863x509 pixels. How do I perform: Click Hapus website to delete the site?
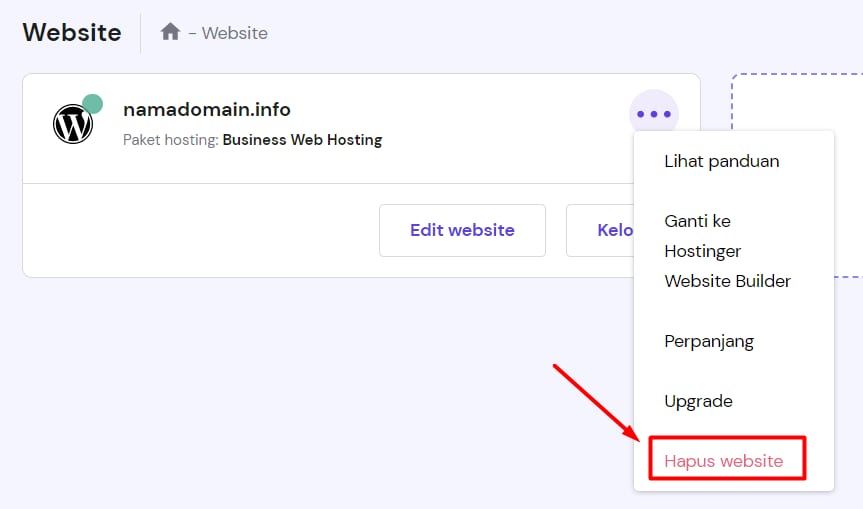(723, 461)
